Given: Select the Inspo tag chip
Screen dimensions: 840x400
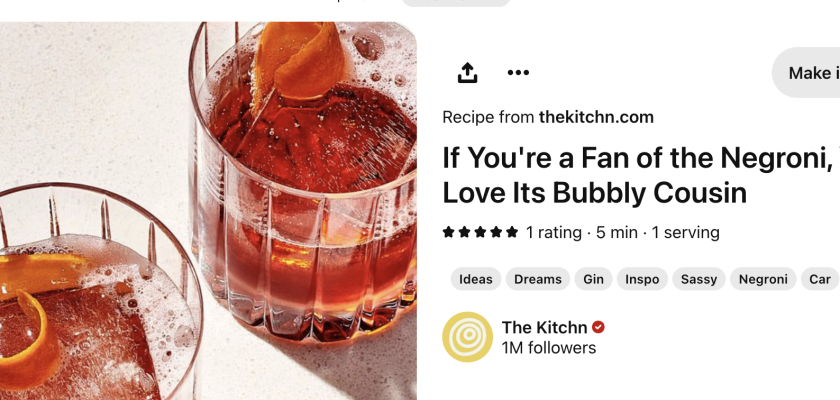Looking at the screenshot, I should [642, 279].
